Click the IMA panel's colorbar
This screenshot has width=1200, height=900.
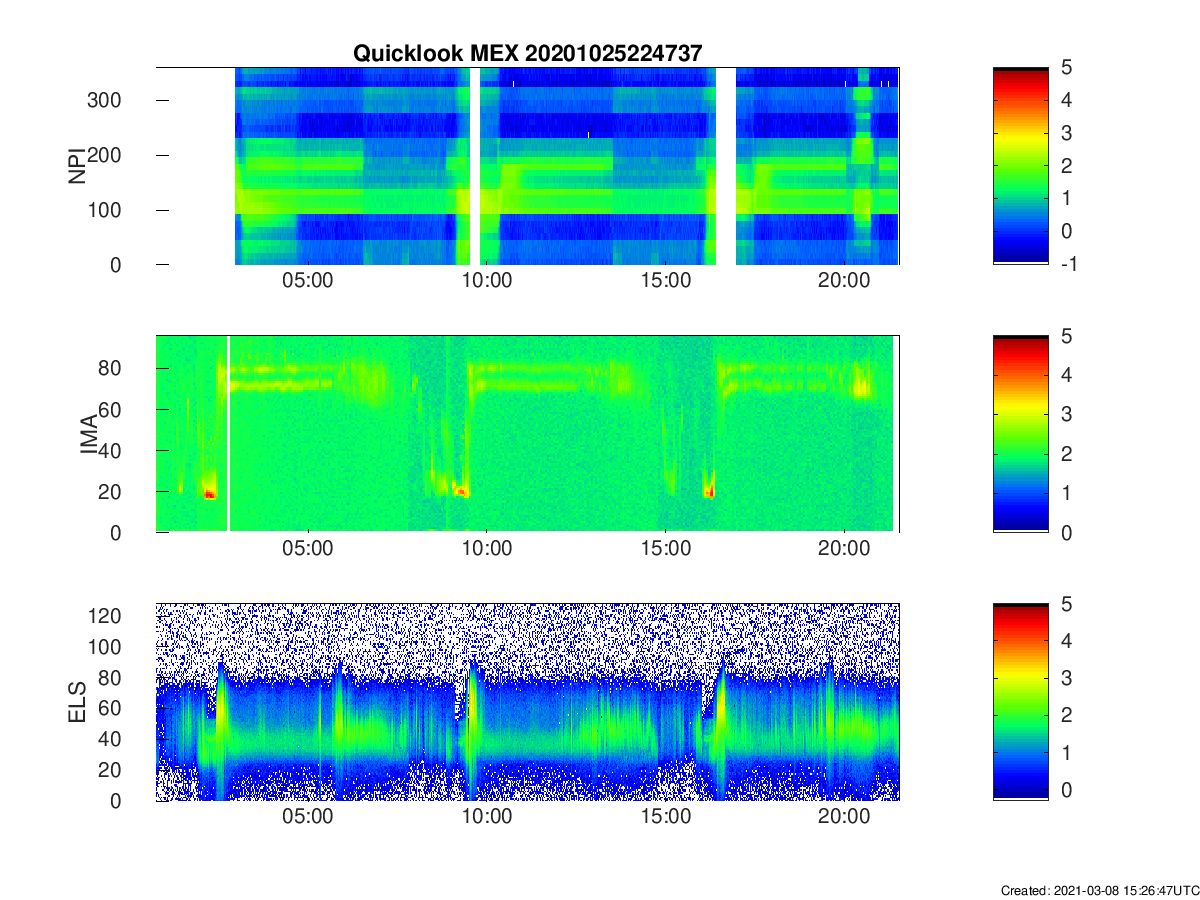click(x=1021, y=434)
